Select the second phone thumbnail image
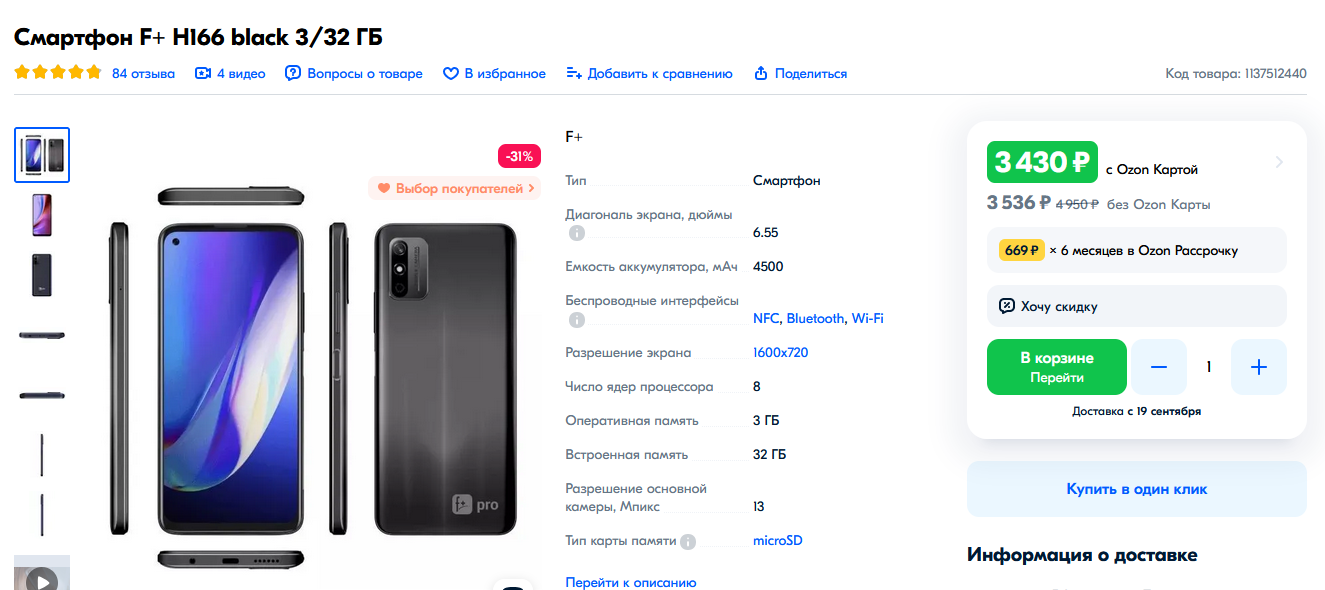1325x590 pixels. pyautogui.click(x=42, y=215)
